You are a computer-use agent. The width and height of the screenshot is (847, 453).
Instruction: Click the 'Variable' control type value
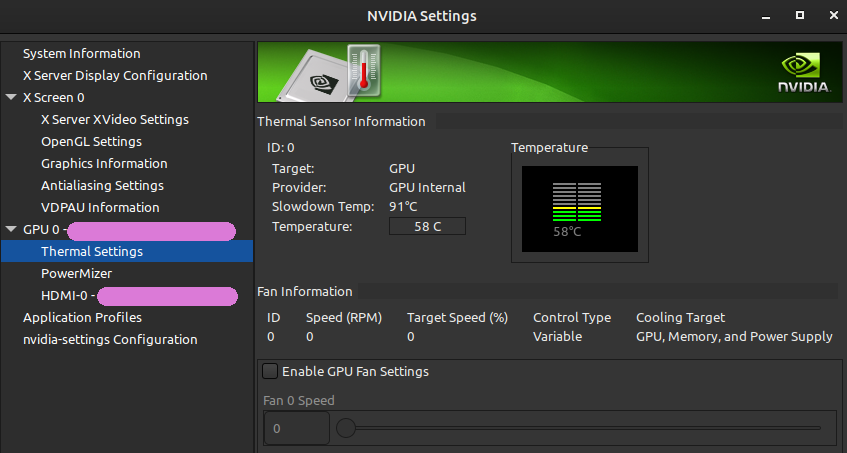click(557, 337)
